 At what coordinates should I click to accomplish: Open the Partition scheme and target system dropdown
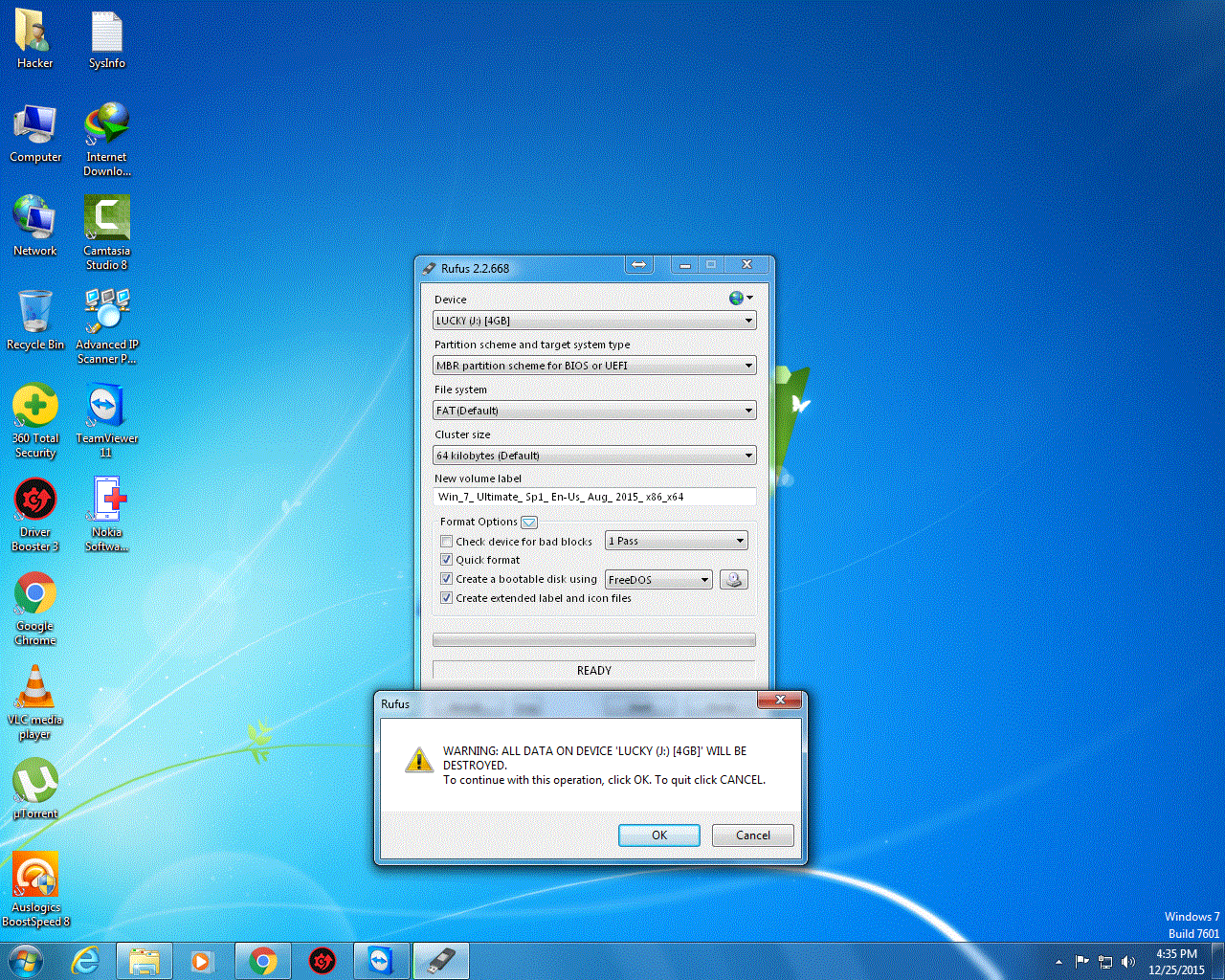pos(594,366)
